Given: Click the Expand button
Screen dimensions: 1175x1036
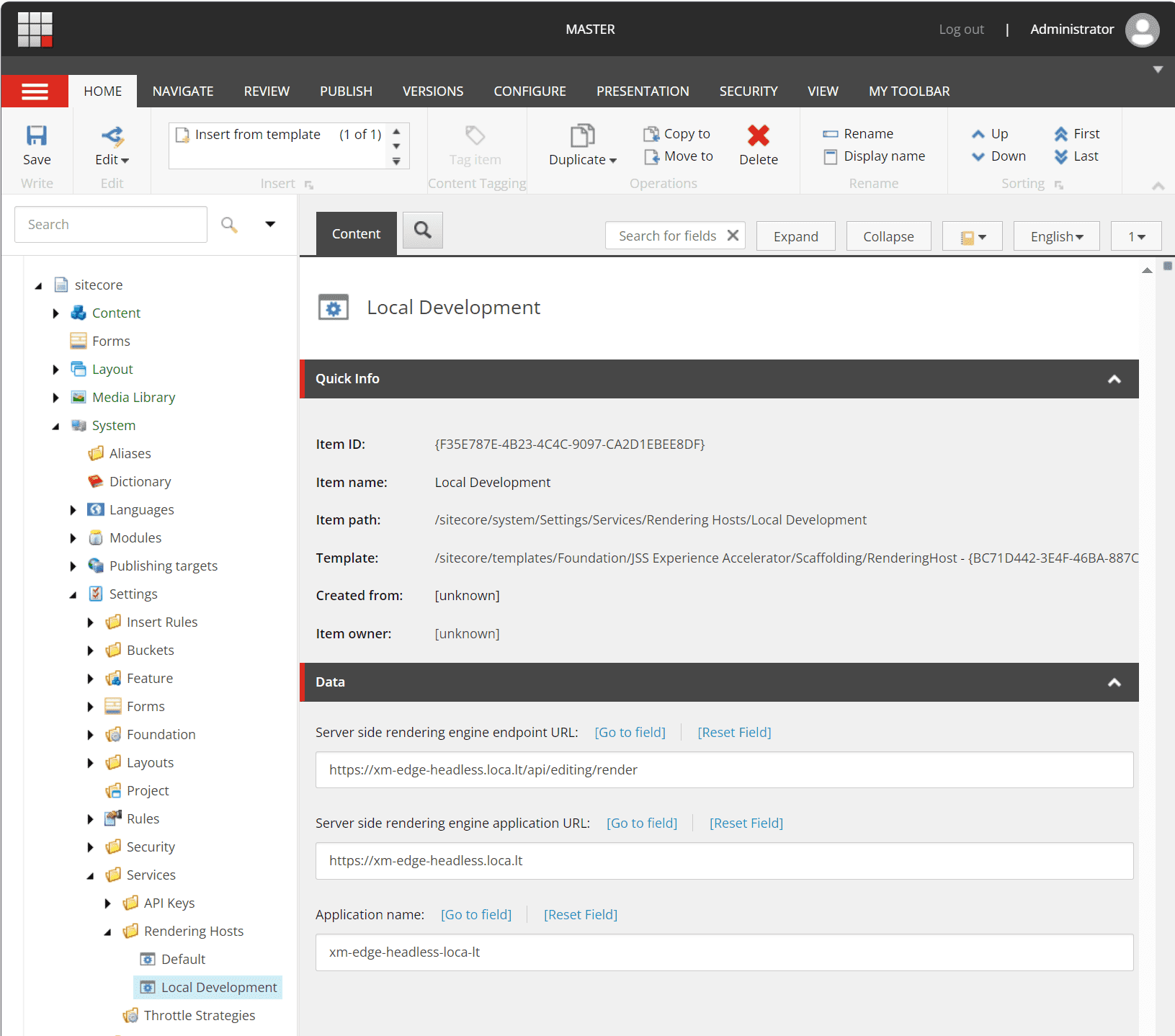Looking at the screenshot, I should [795, 236].
